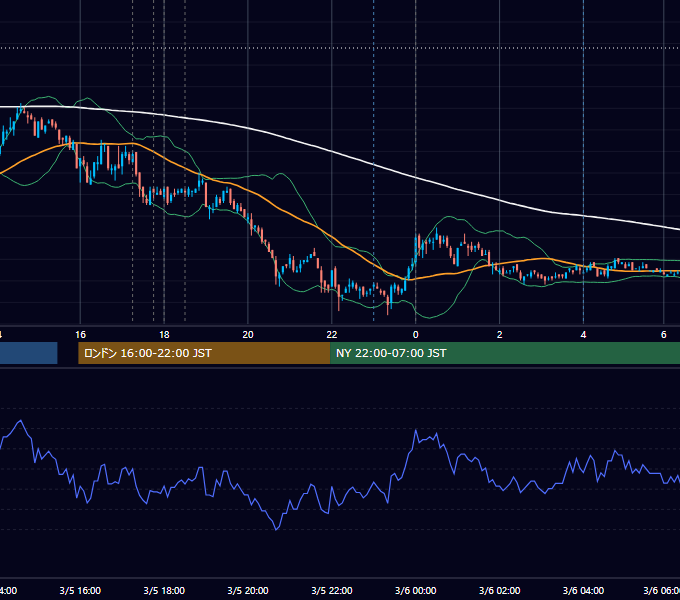
Task: Click the '20' hour label on the upper axis
Action: [248, 335]
